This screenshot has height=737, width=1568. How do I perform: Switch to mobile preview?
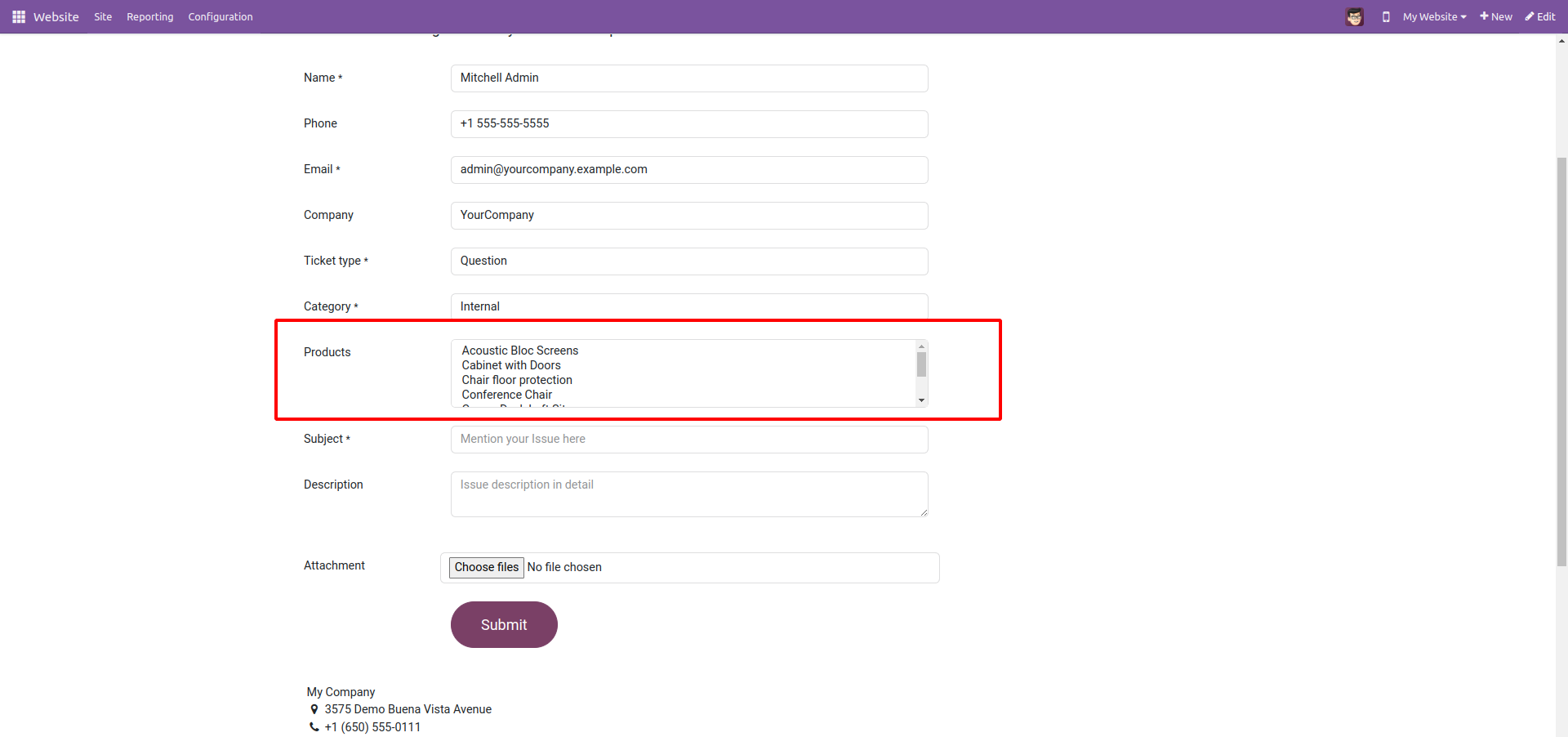(x=1386, y=16)
